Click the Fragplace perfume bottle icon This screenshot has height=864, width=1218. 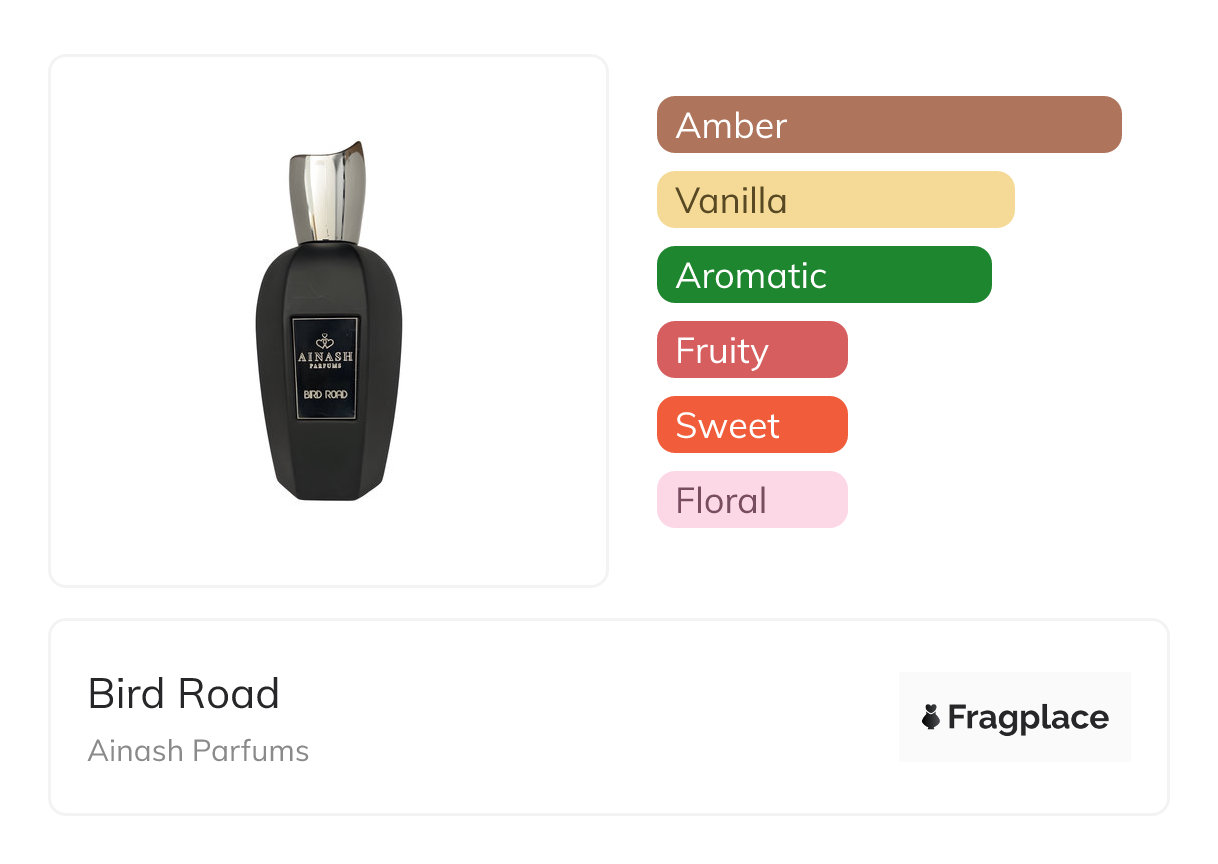pos(931,717)
